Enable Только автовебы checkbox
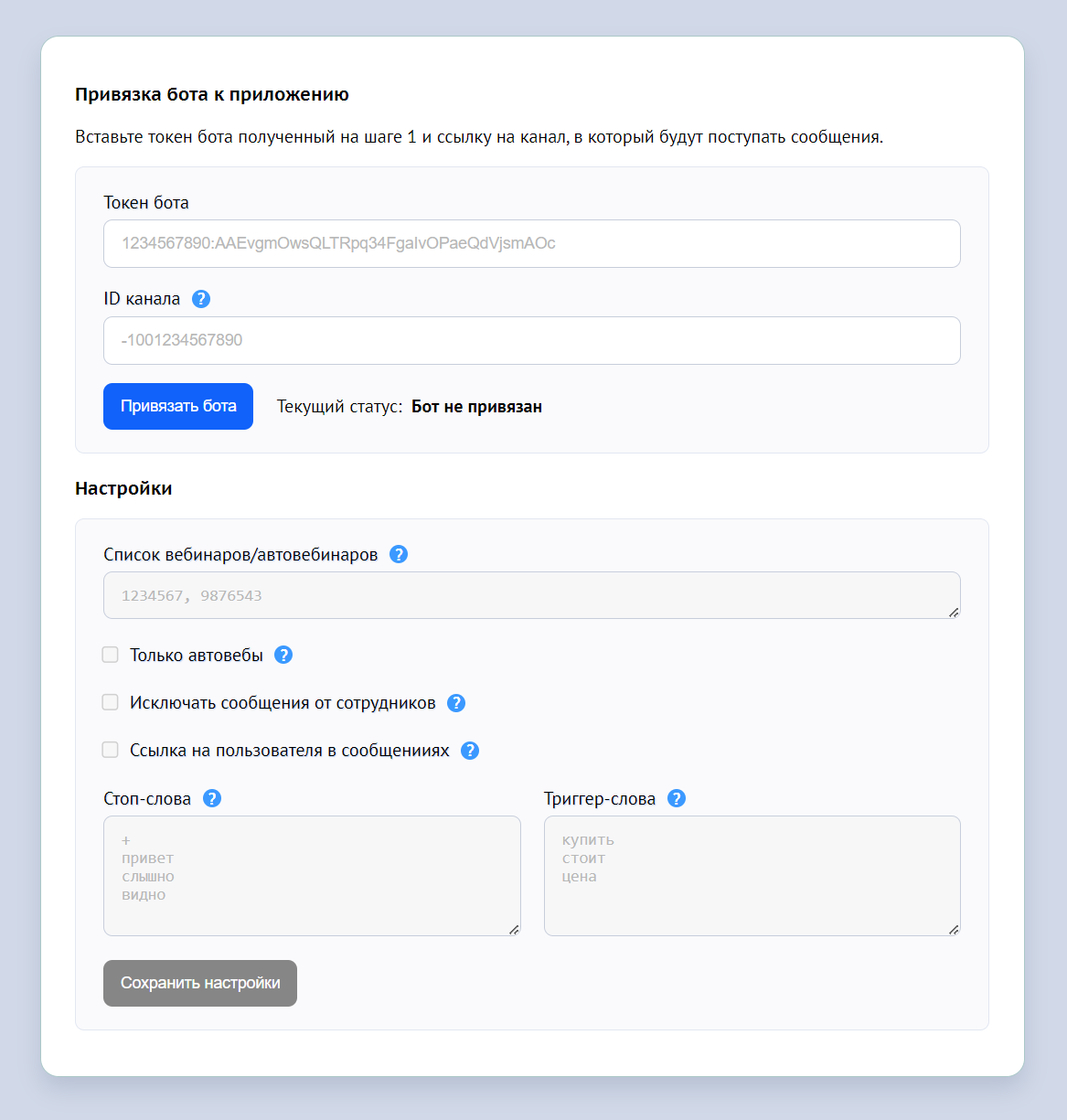 tap(111, 655)
